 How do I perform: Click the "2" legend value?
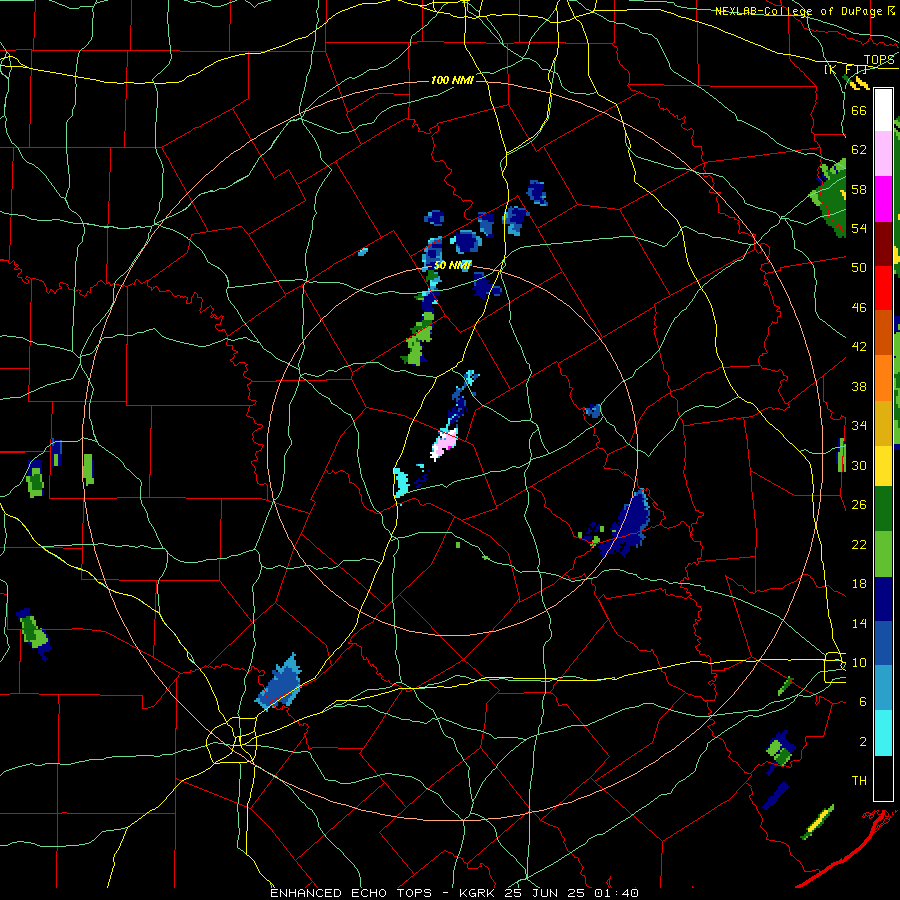(x=863, y=742)
